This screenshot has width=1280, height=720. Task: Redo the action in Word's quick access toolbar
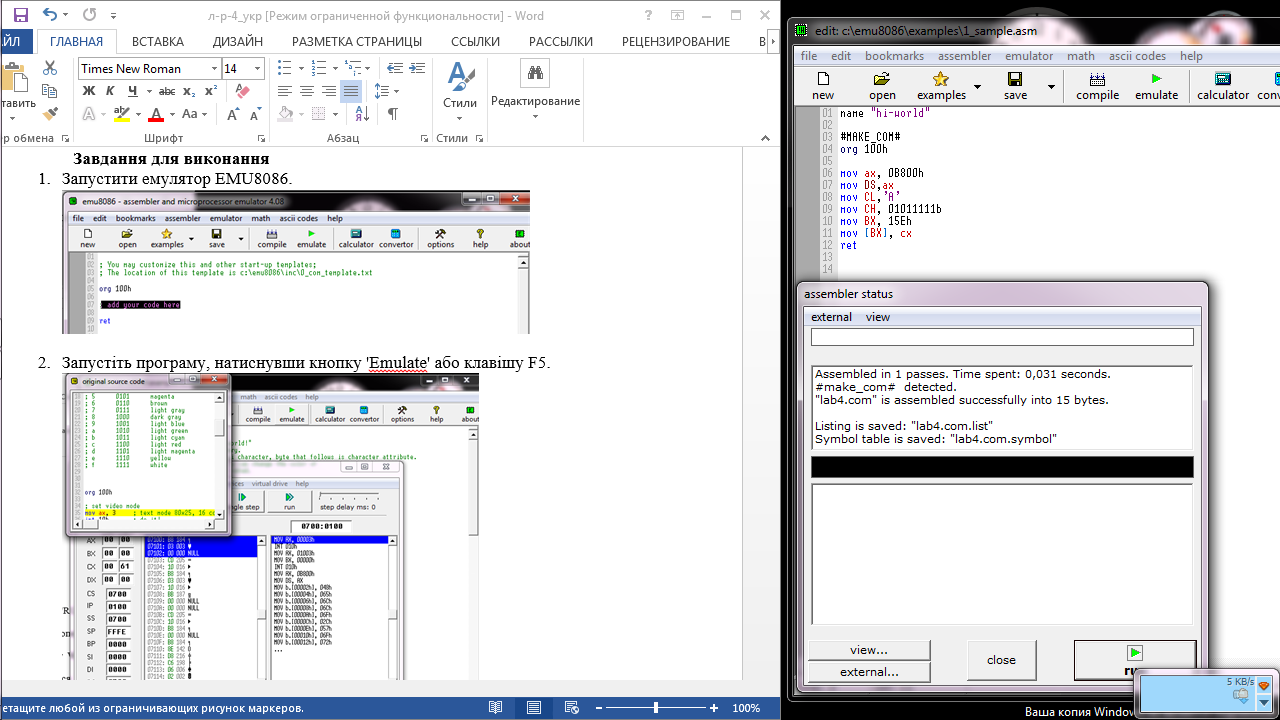pos(89,16)
